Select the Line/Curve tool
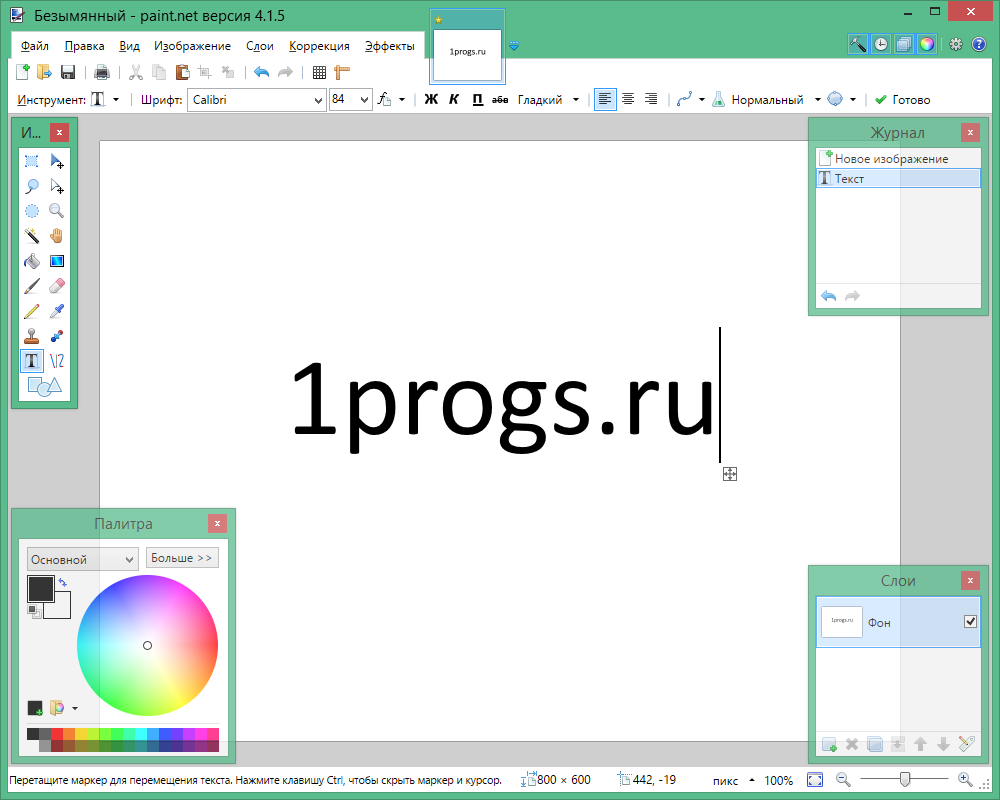The image size is (1000, 800). [57, 360]
